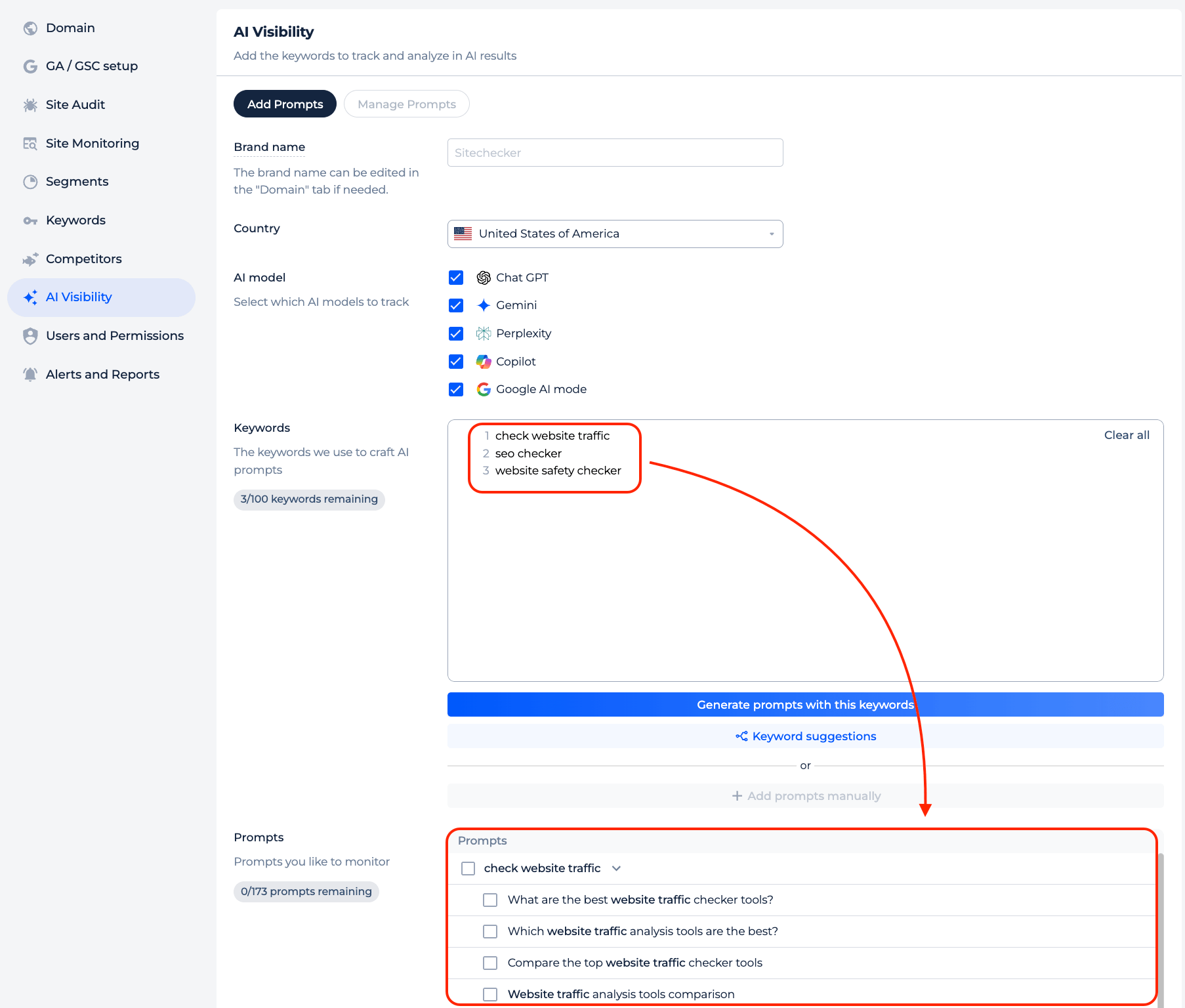This screenshot has width=1185, height=1008.
Task: Click the dotted-underlined Brand name label
Action: point(269,147)
